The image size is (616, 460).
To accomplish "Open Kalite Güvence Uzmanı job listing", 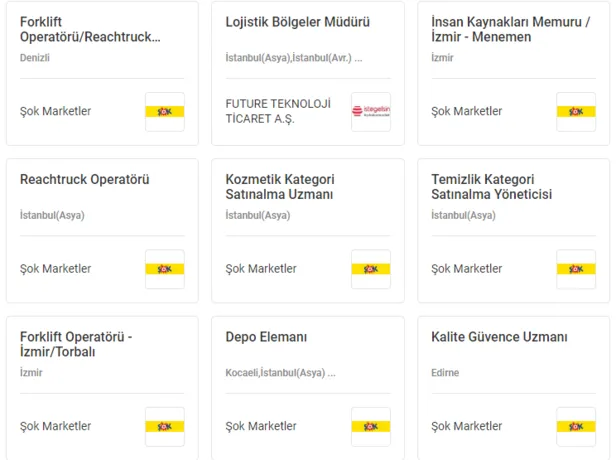I will click(499, 337).
